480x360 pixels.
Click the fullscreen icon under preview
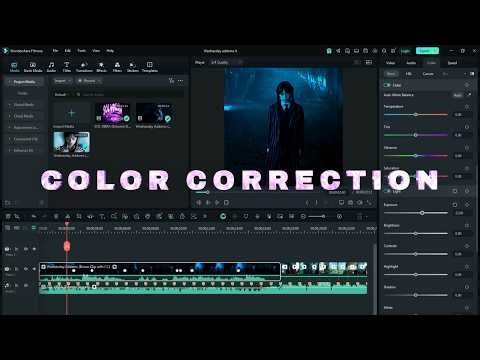coord(369,203)
